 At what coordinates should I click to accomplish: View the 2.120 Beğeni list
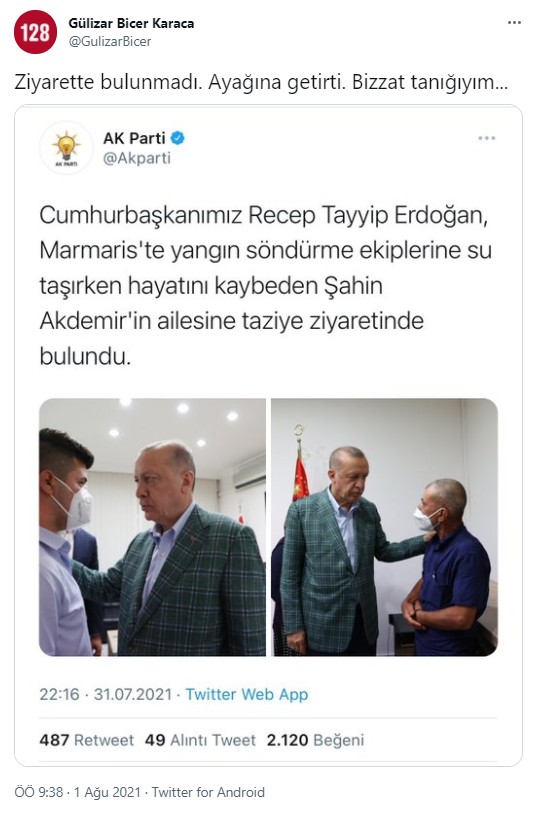[315, 740]
